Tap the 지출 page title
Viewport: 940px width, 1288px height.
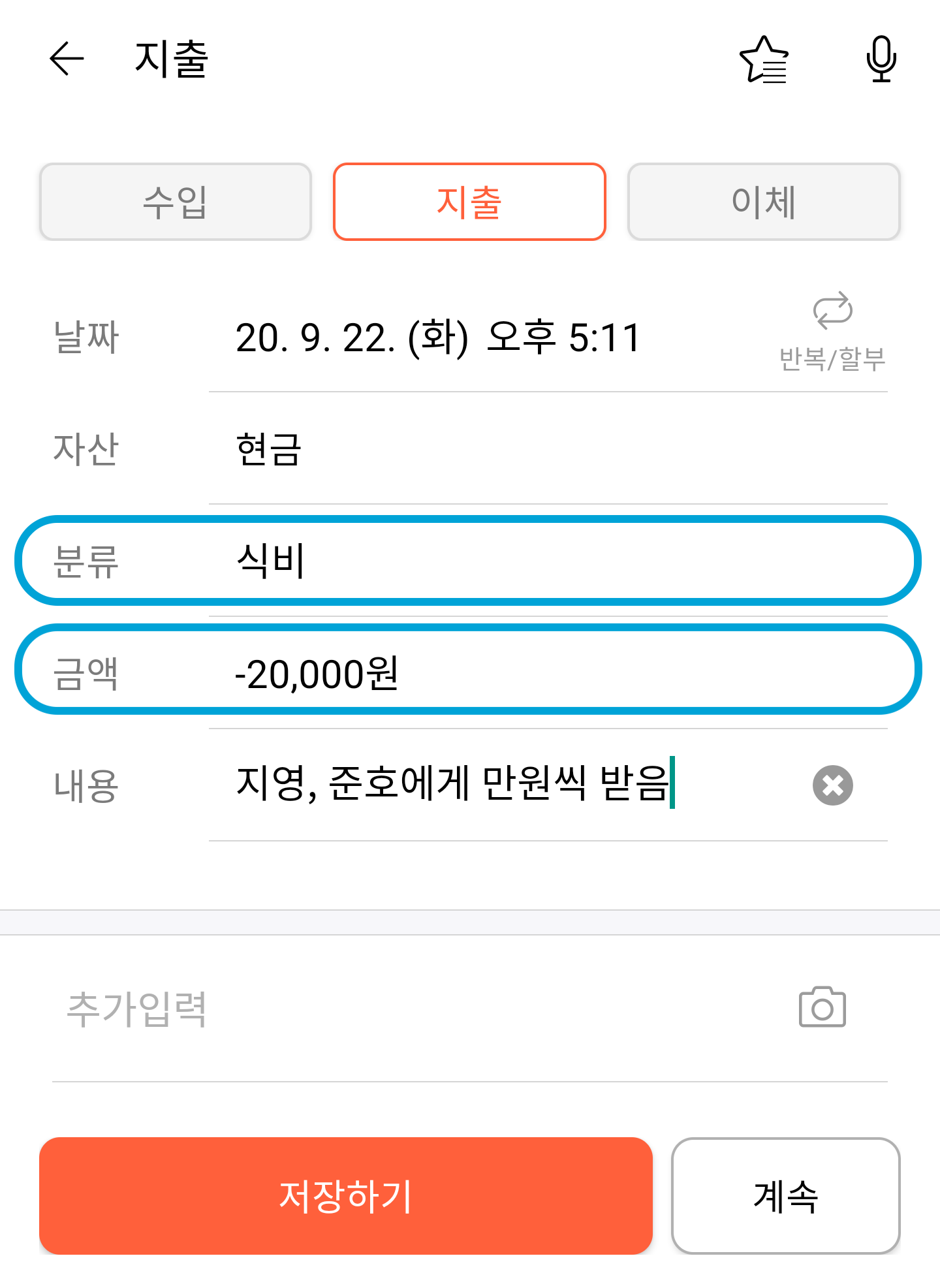(172, 59)
